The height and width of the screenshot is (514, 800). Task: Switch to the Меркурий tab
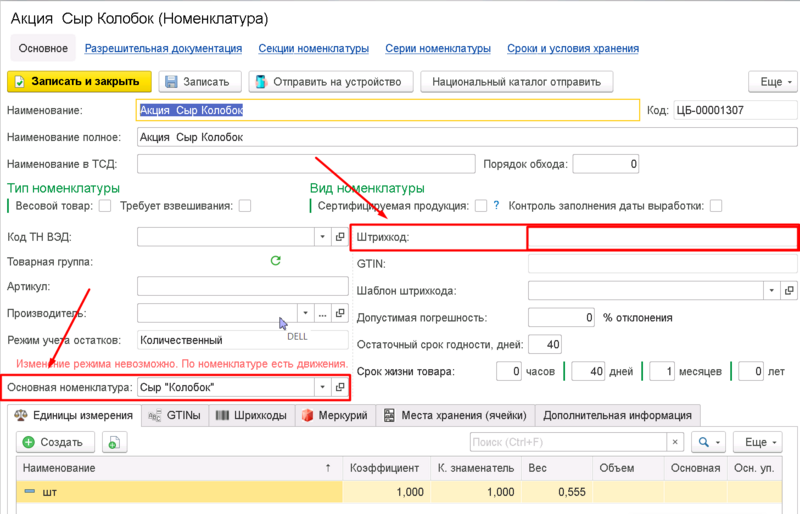pos(335,415)
